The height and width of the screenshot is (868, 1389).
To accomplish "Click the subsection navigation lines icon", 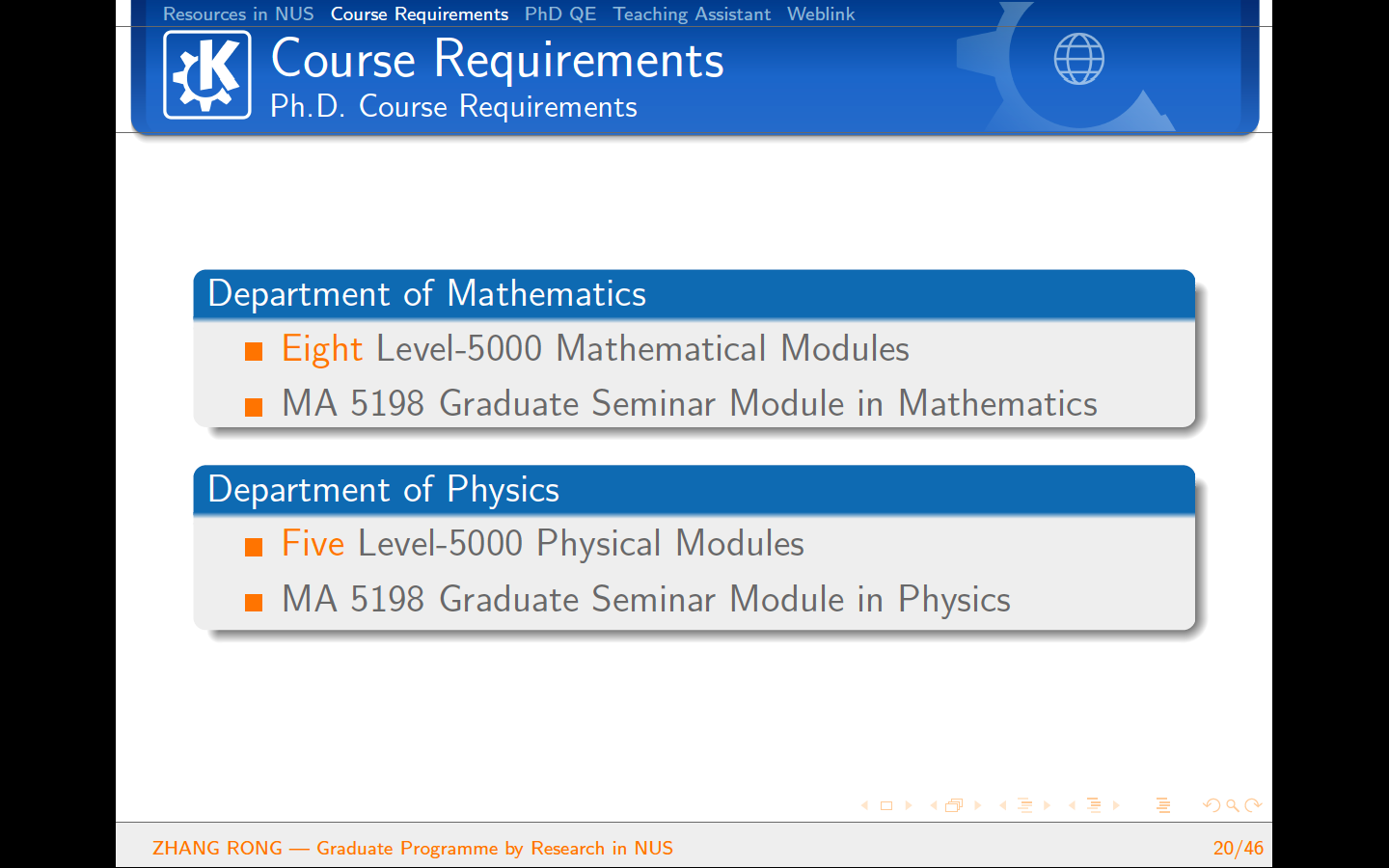I will [1024, 805].
